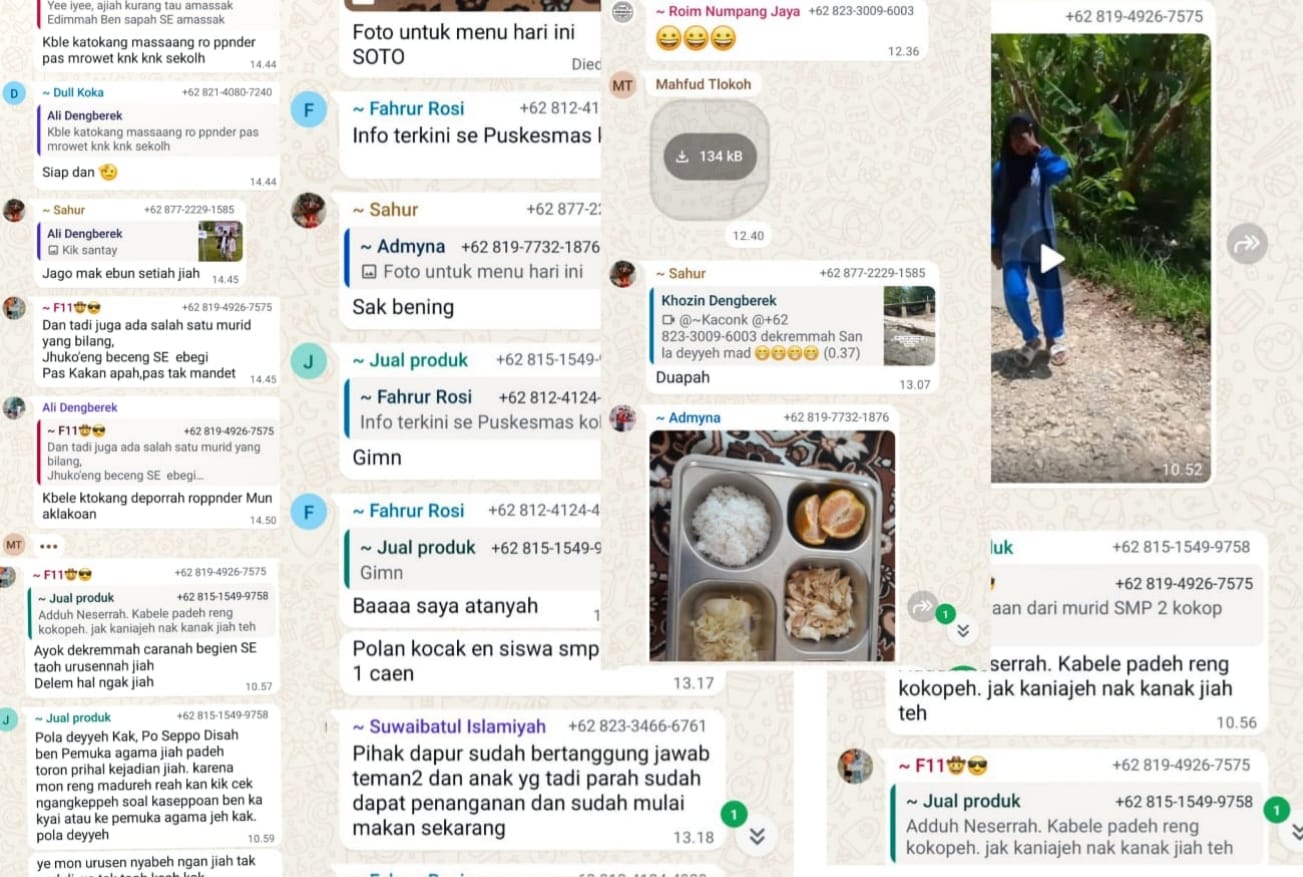Tap the forward arrow beside the video
The width and height of the screenshot is (1303, 877).
(x=1247, y=243)
